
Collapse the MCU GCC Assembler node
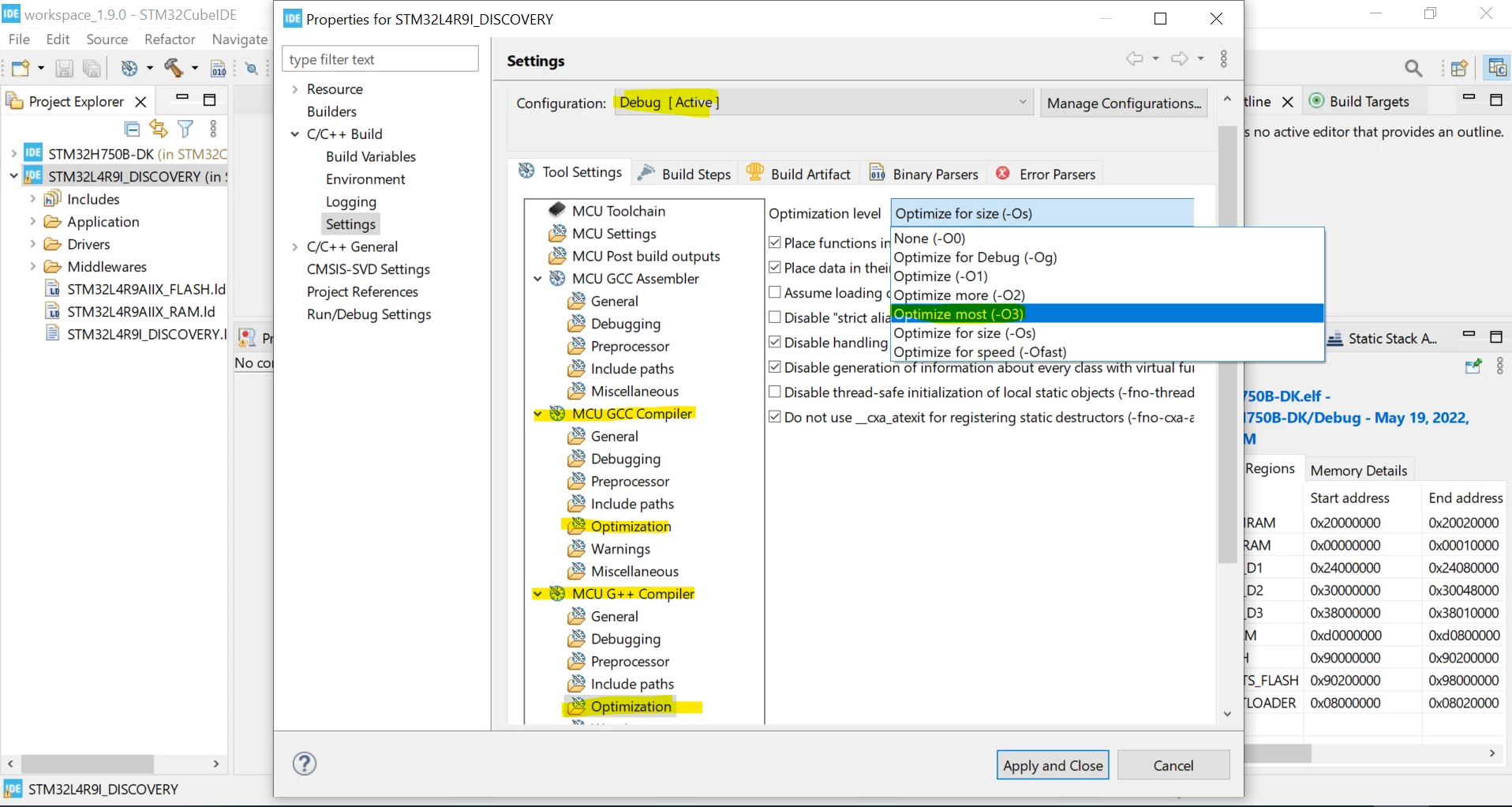[x=538, y=279]
